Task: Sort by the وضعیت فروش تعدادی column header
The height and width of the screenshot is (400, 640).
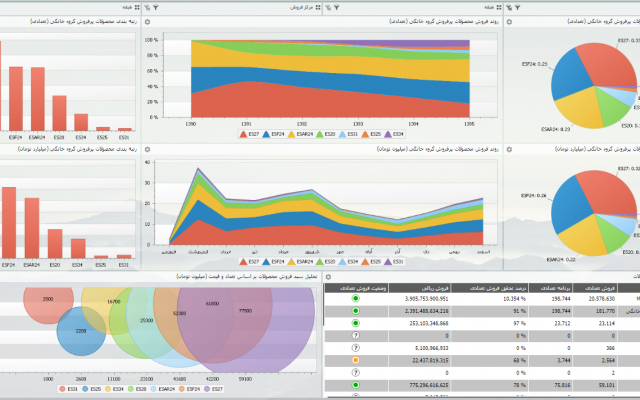Action: [356, 288]
